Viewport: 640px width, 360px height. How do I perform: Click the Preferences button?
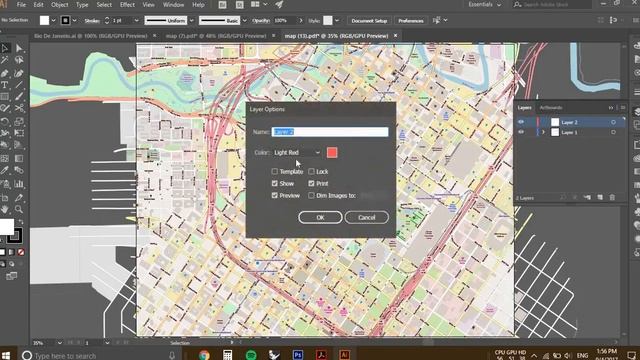(411, 20)
